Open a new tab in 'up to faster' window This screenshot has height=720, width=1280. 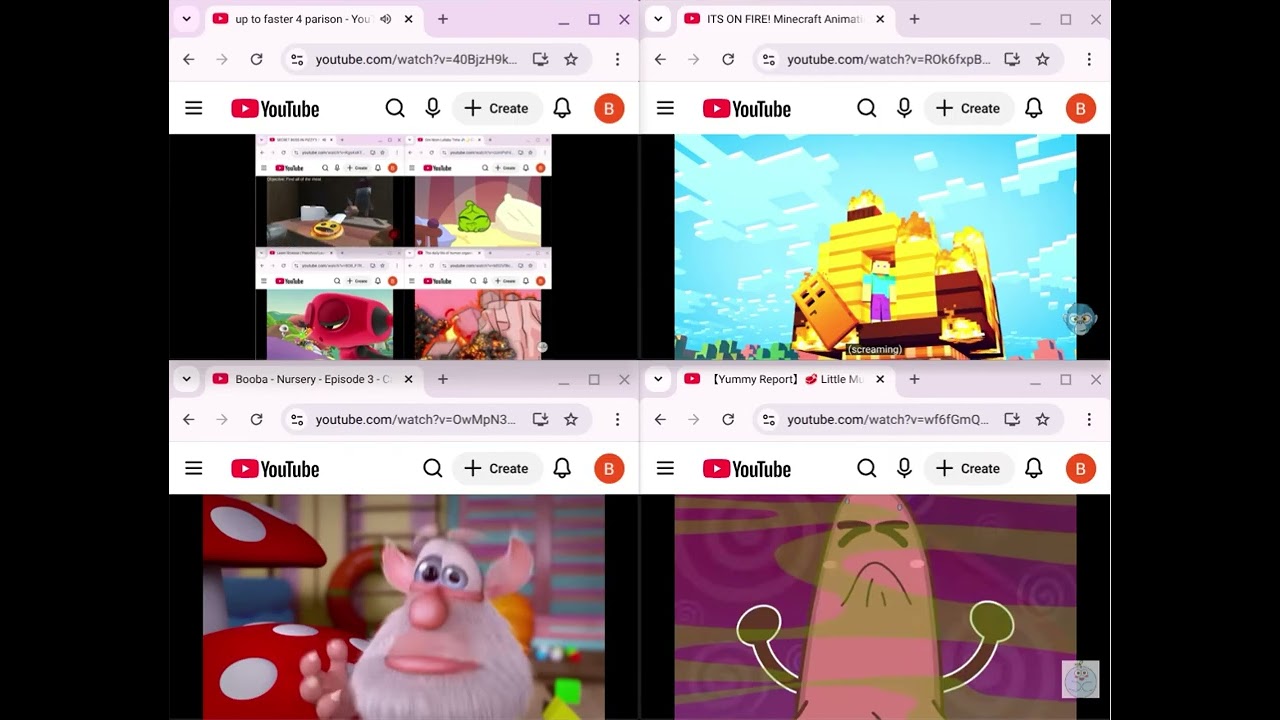coord(443,19)
